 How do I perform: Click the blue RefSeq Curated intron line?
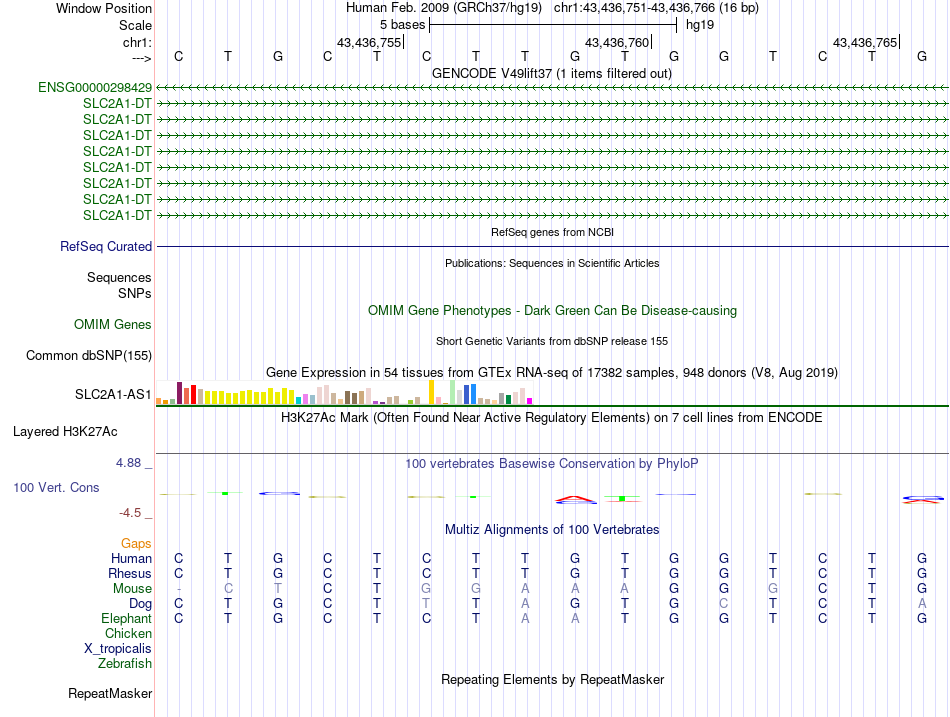point(552,247)
